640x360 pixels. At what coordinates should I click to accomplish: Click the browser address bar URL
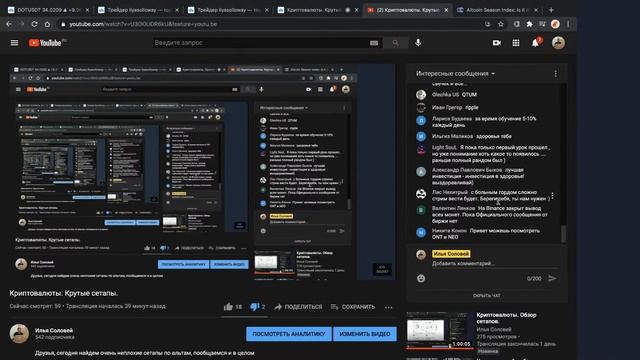click(143, 24)
